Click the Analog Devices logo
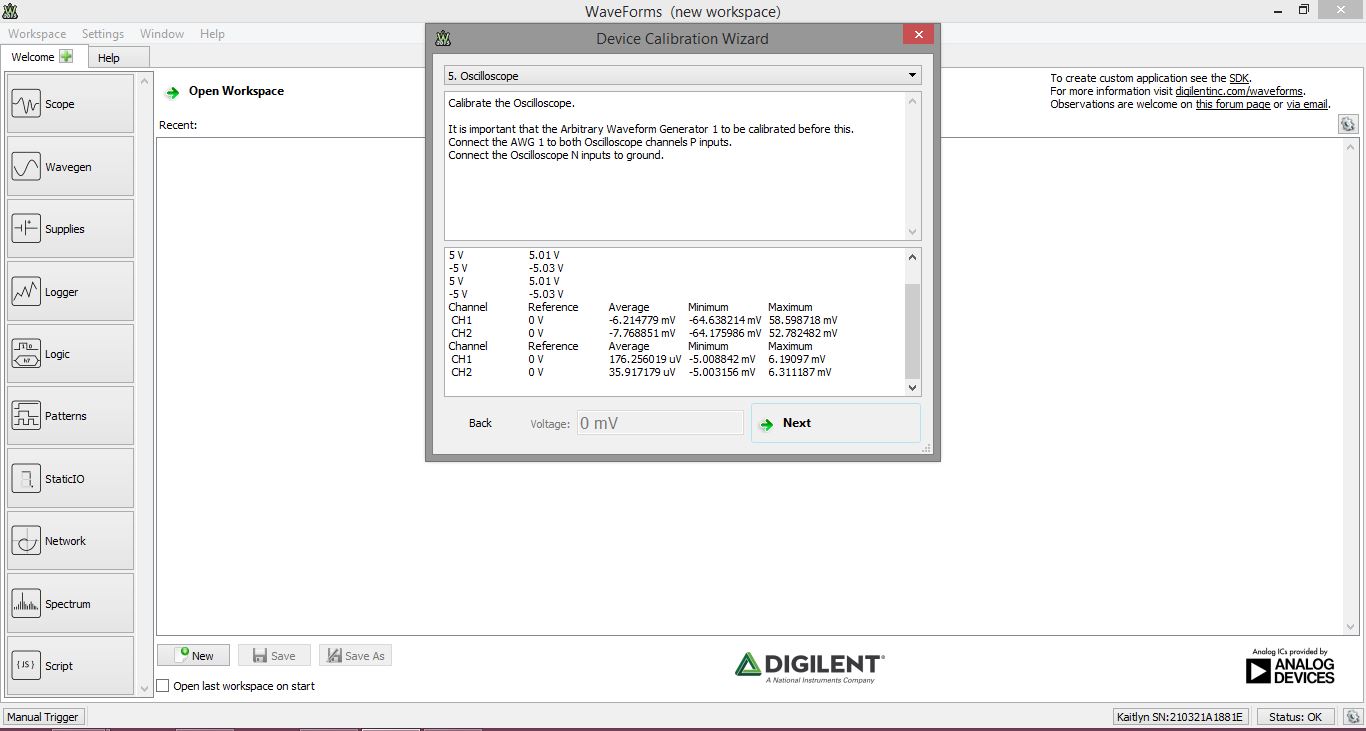1366x731 pixels. tap(1290, 666)
